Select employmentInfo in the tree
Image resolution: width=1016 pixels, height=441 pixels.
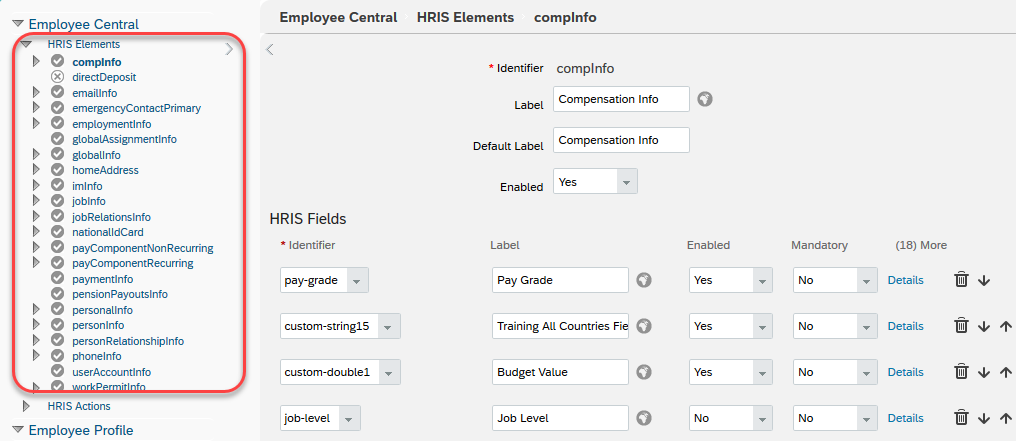pos(111,124)
